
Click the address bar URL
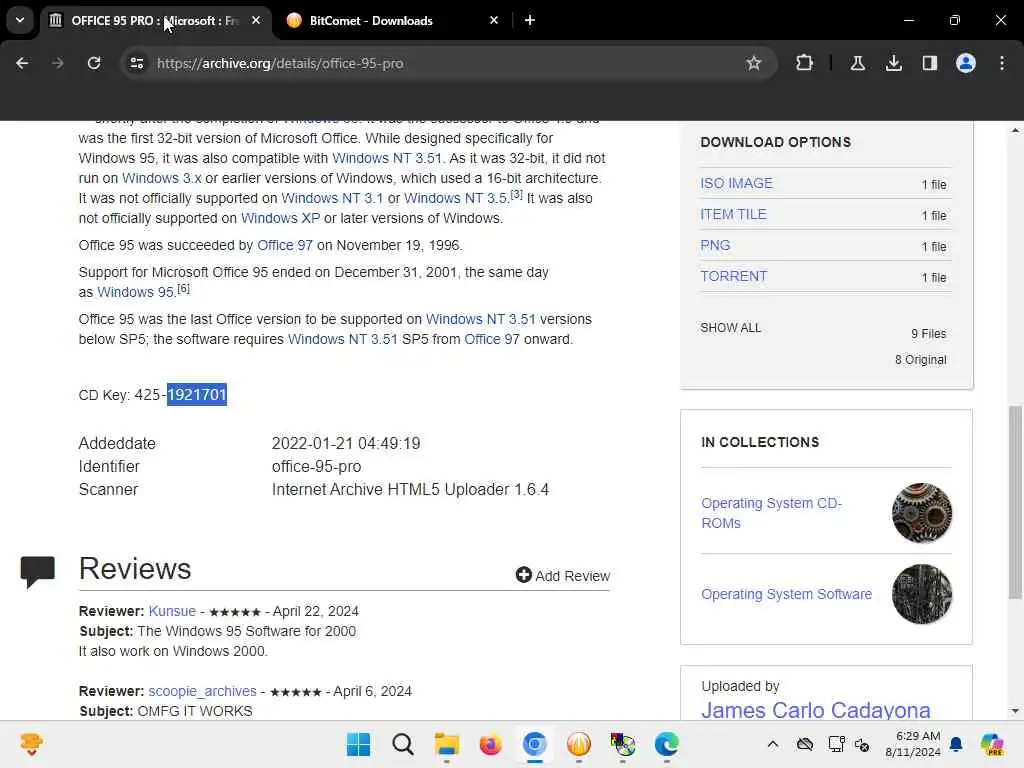click(x=280, y=63)
